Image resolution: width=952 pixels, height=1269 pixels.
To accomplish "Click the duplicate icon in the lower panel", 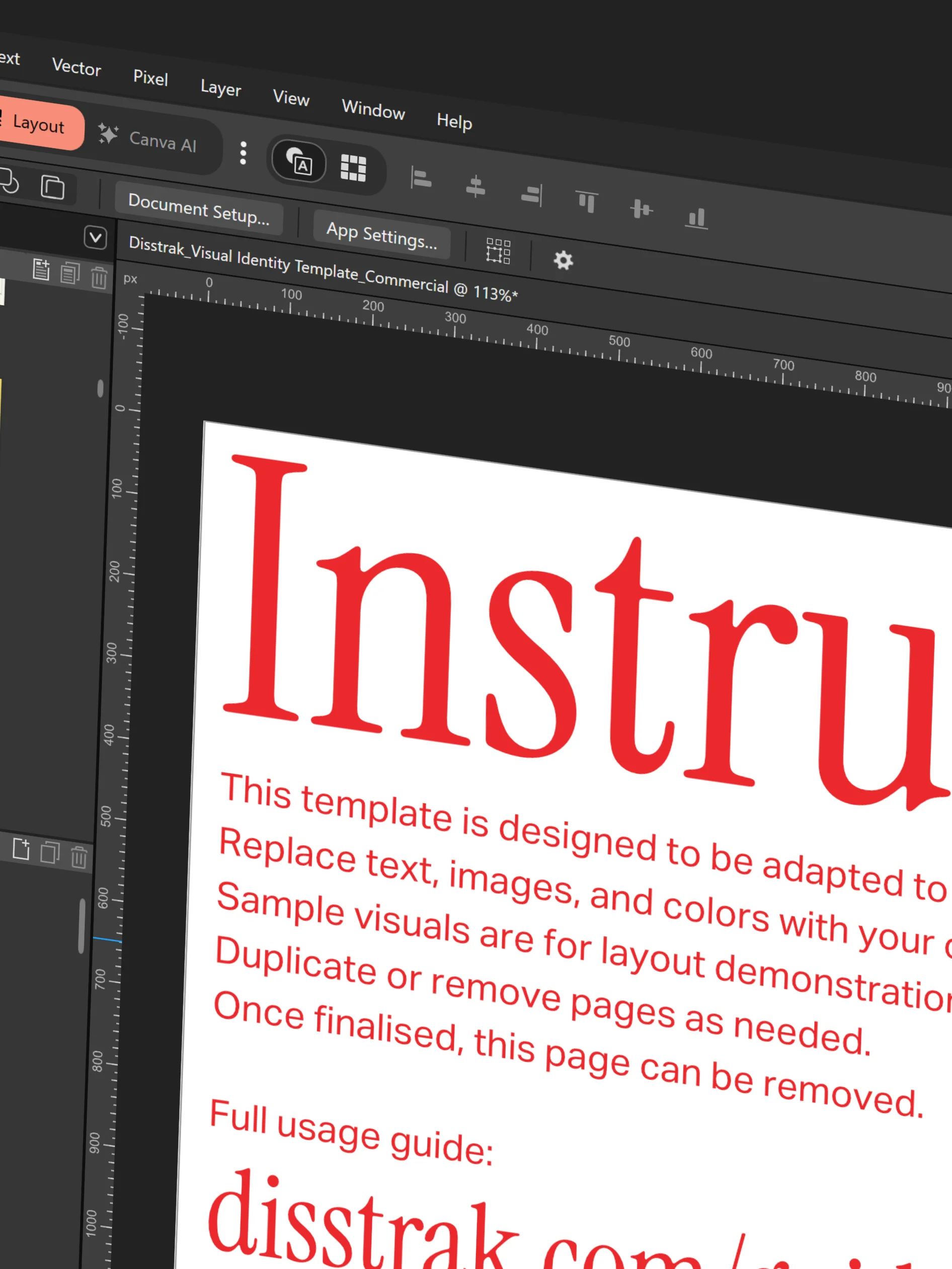I will [x=50, y=852].
